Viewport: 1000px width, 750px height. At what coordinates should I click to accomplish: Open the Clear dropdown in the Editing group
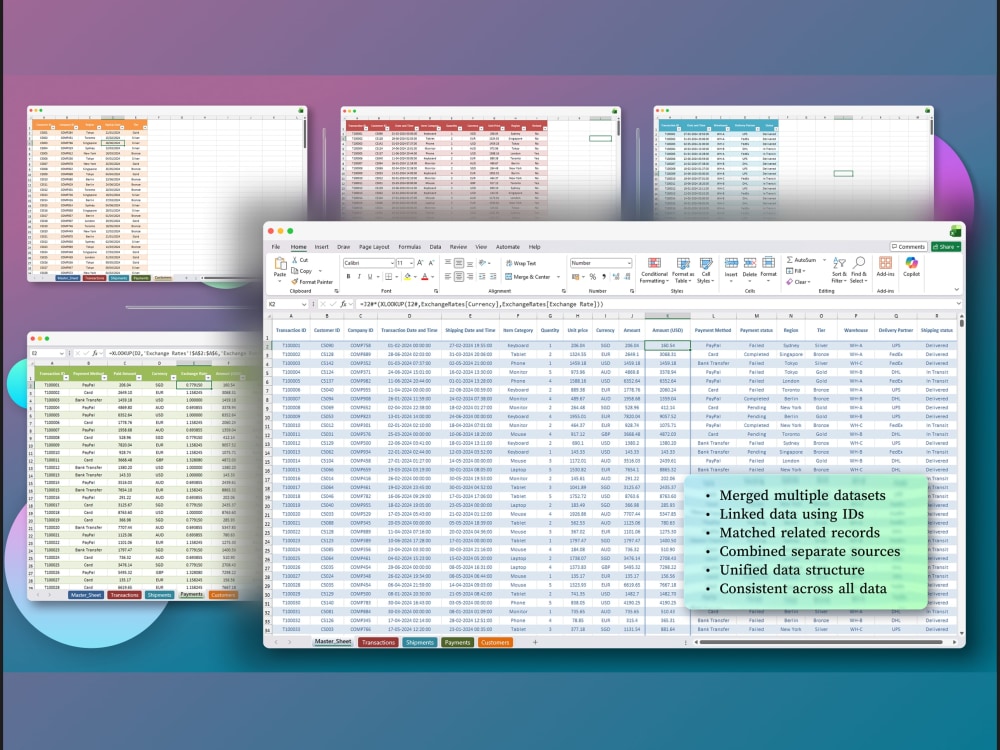pos(798,282)
